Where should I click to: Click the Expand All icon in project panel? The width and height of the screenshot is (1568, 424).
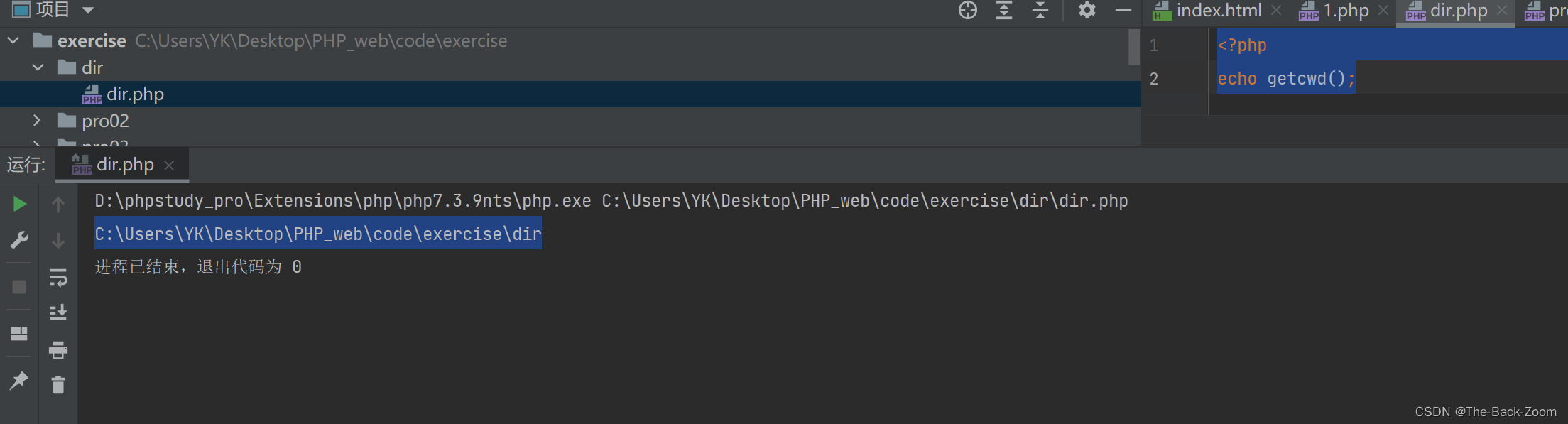pyautogui.click(x=1004, y=10)
